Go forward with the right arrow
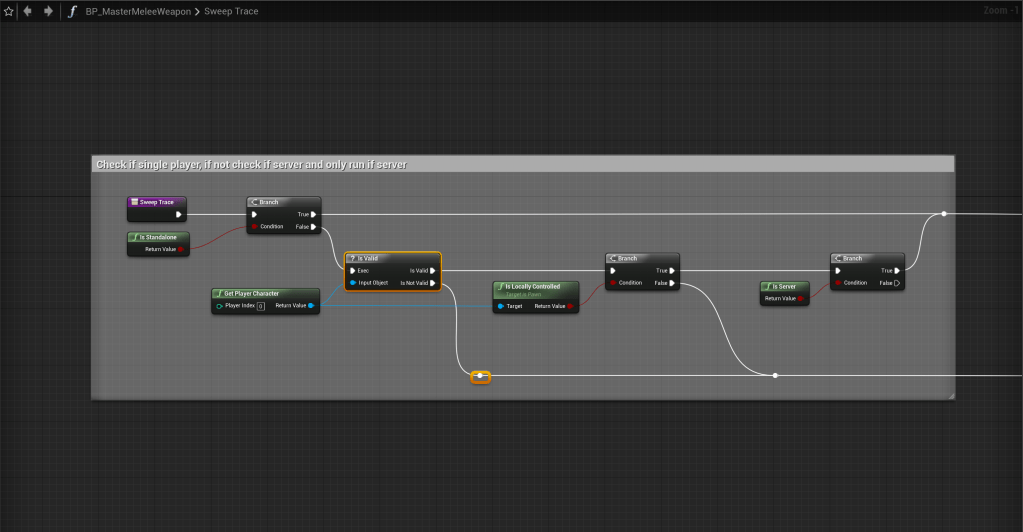 47,11
